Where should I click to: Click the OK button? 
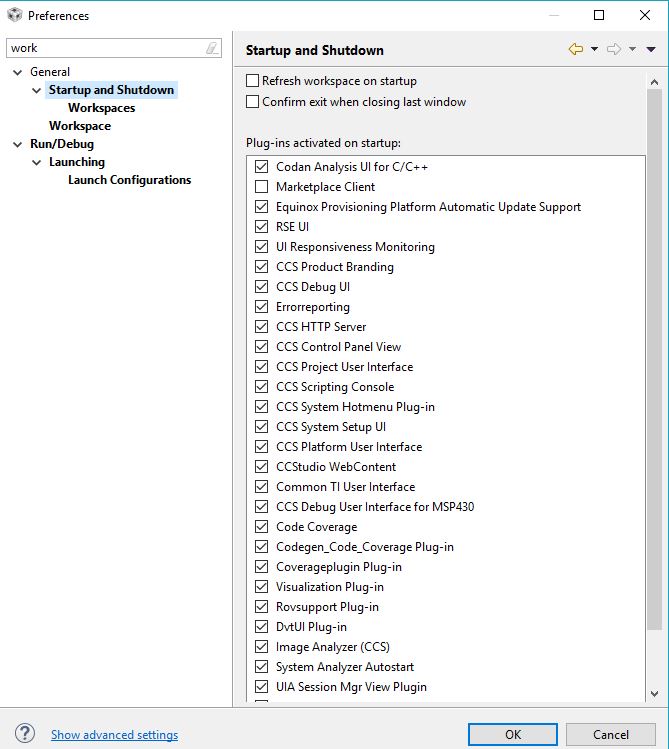(x=513, y=734)
